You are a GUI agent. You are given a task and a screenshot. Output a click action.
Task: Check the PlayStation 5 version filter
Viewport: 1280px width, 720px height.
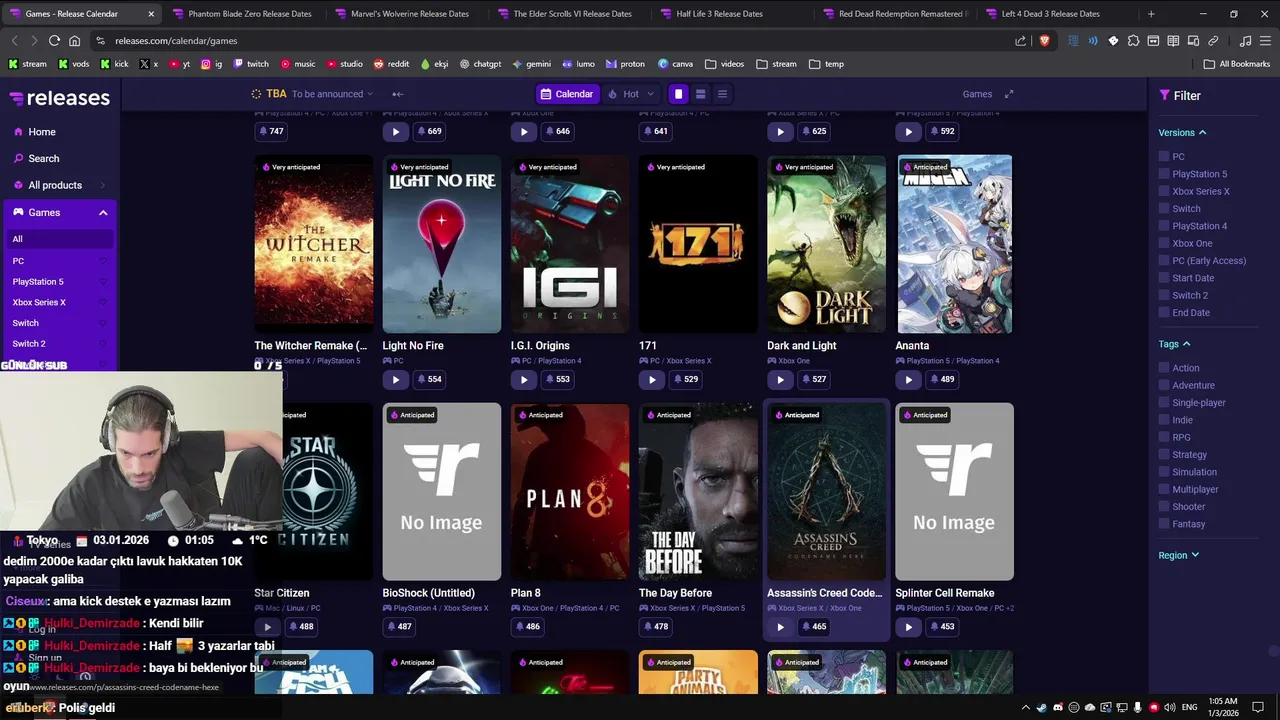[x=1164, y=174]
